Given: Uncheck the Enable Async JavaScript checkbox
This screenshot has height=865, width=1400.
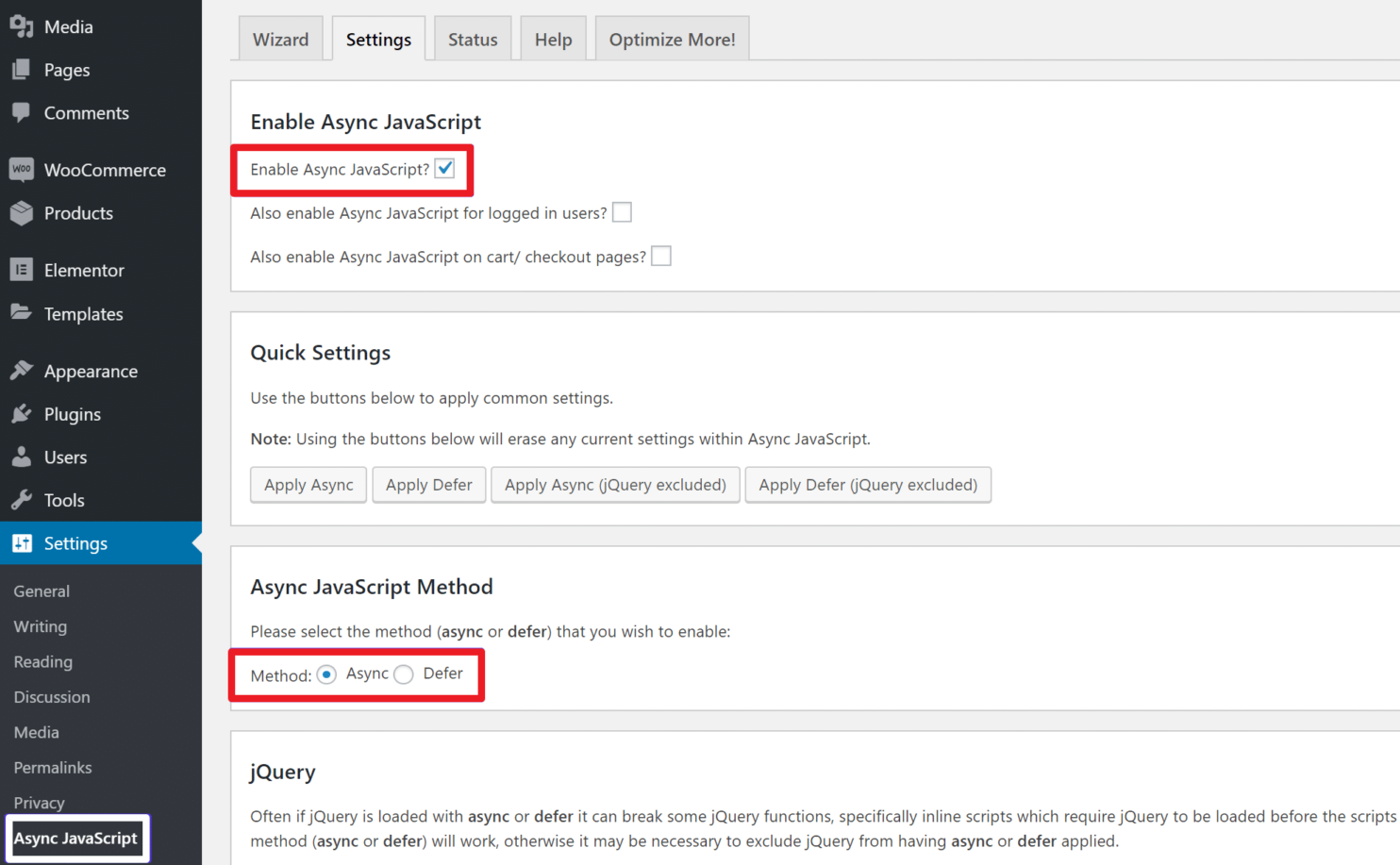Looking at the screenshot, I should pos(445,169).
